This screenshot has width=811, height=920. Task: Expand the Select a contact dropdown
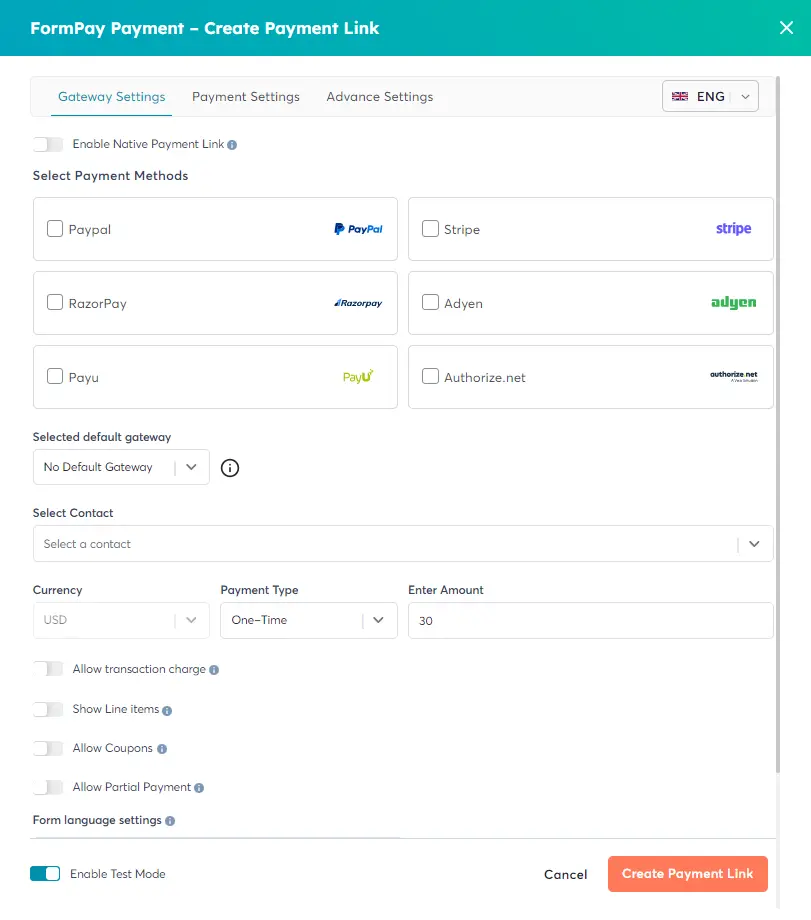tap(755, 543)
